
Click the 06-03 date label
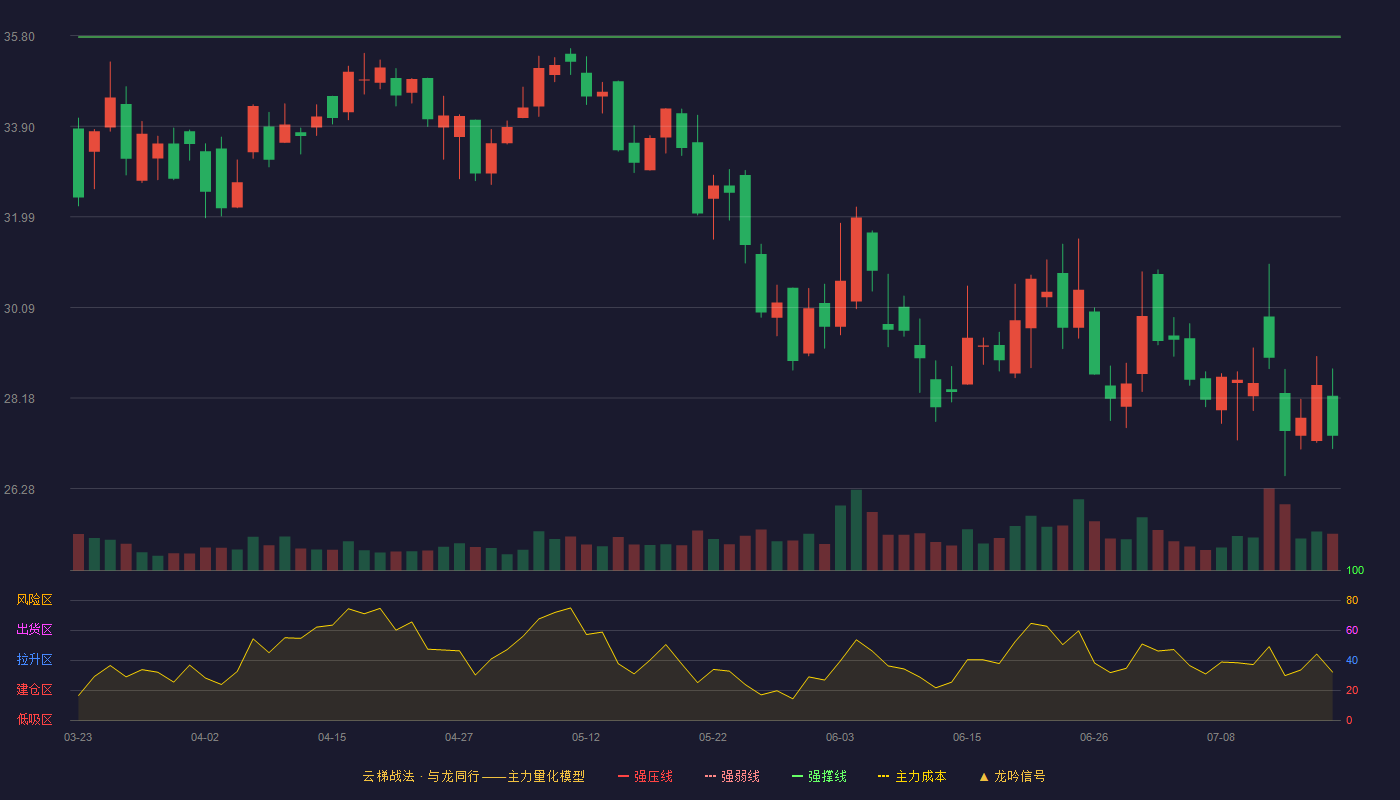tap(840, 737)
